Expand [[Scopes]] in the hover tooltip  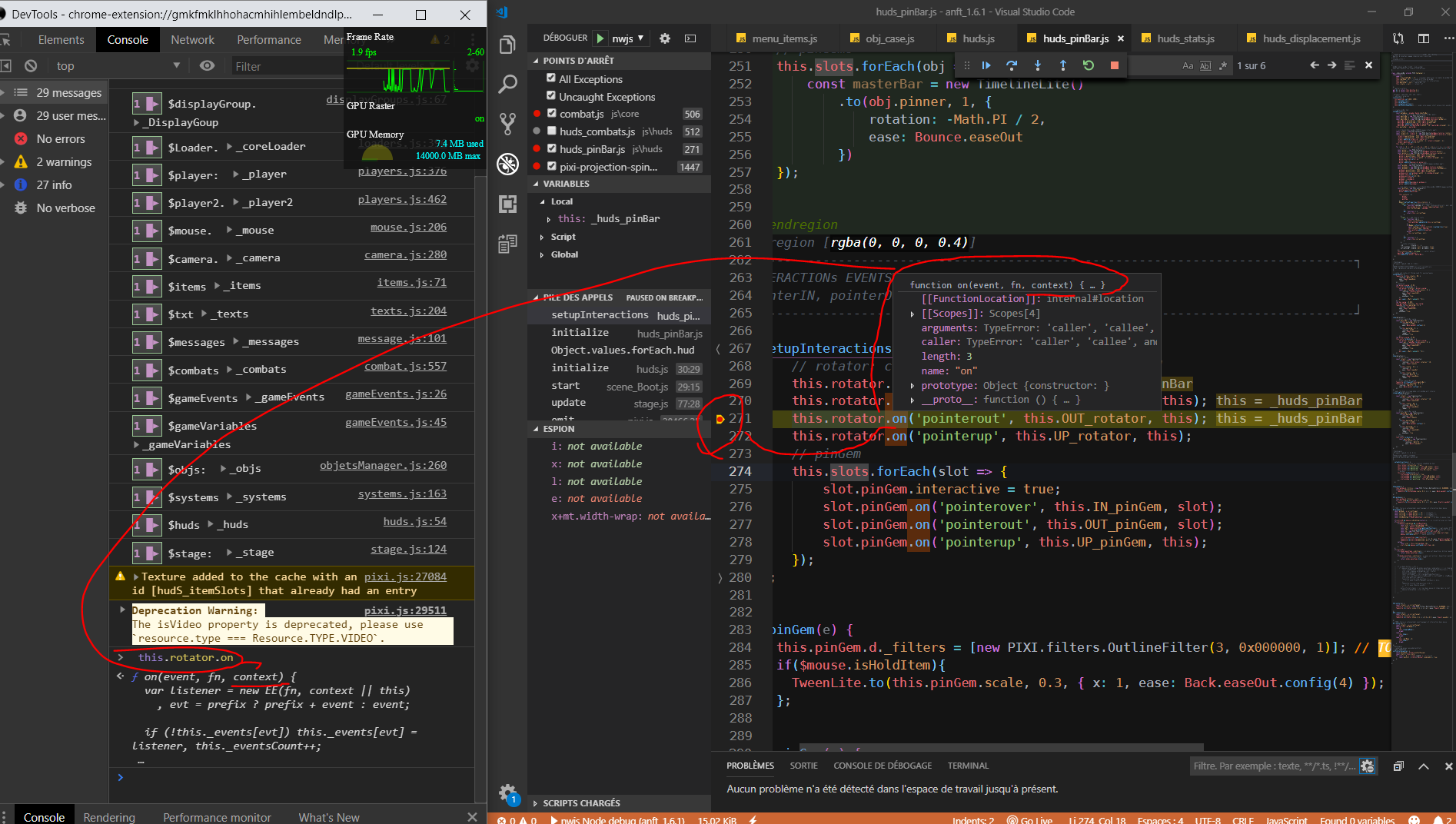coord(912,314)
